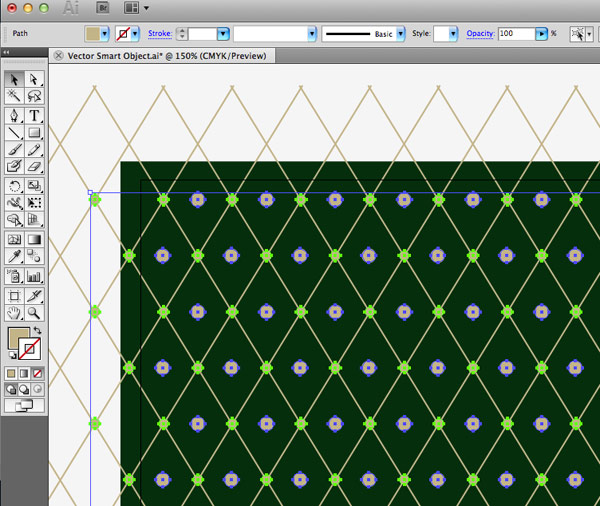Select the Width tool

15,203
